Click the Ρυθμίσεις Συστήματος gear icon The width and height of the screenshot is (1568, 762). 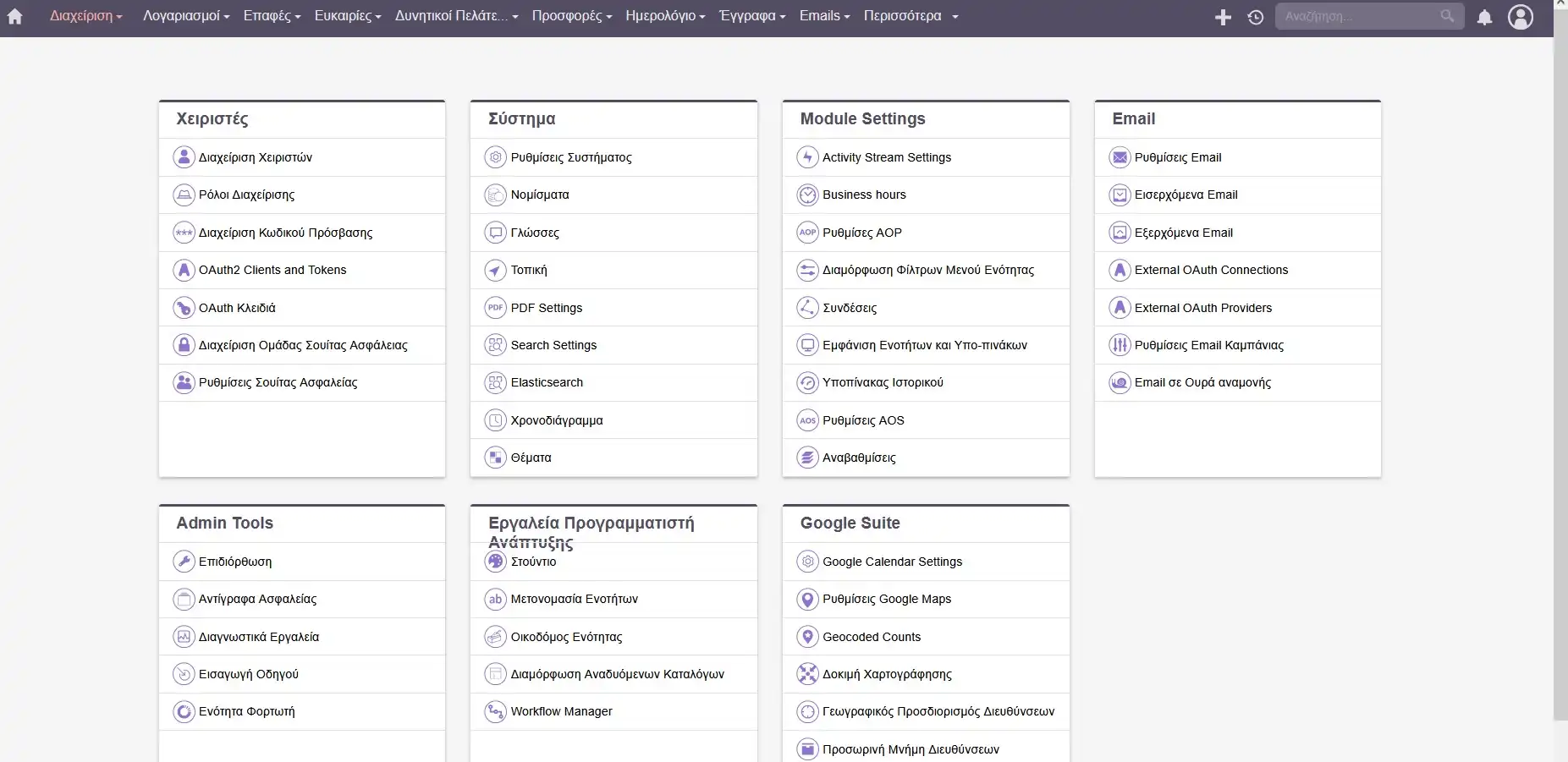pyautogui.click(x=495, y=157)
